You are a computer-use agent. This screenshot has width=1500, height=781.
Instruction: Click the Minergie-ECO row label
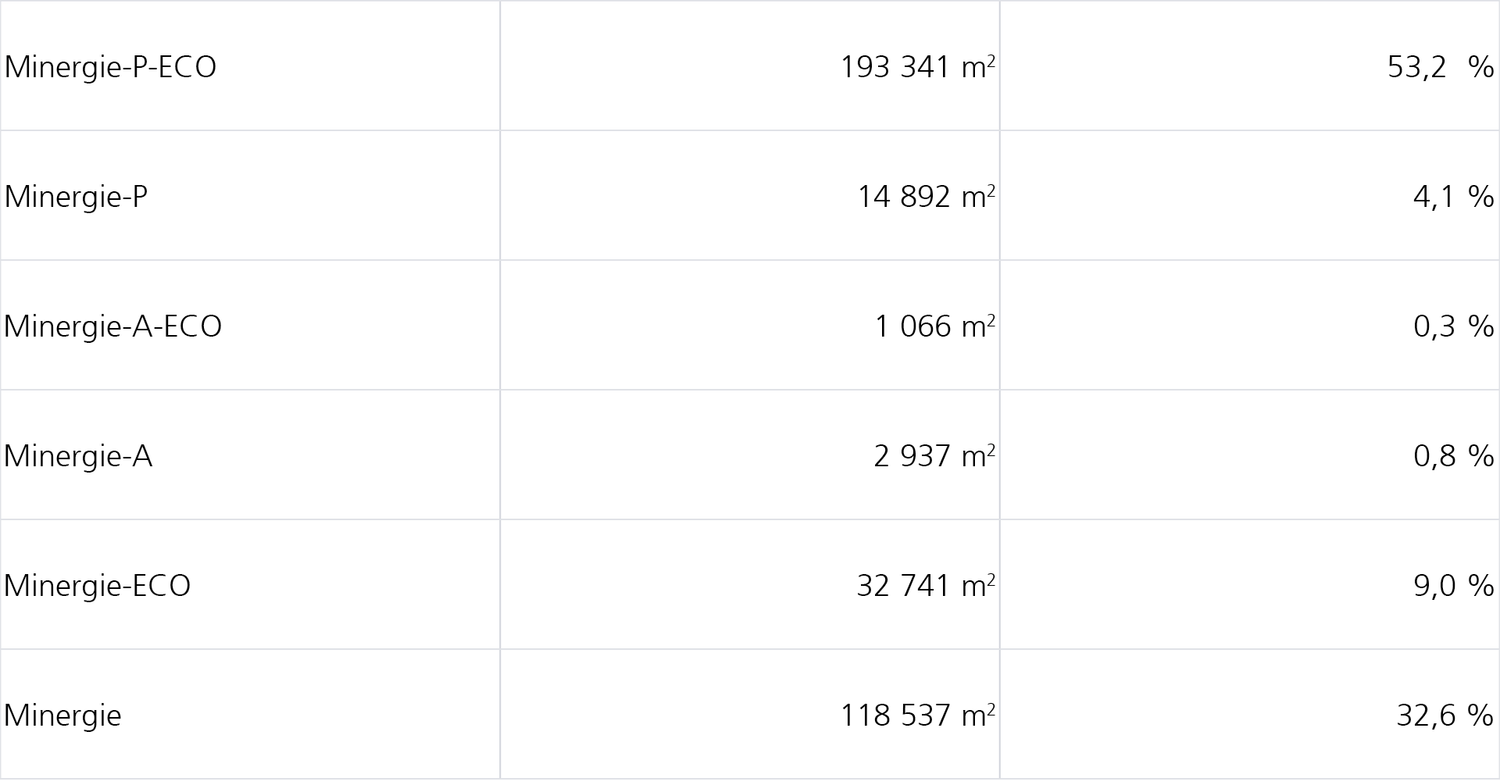(97, 586)
